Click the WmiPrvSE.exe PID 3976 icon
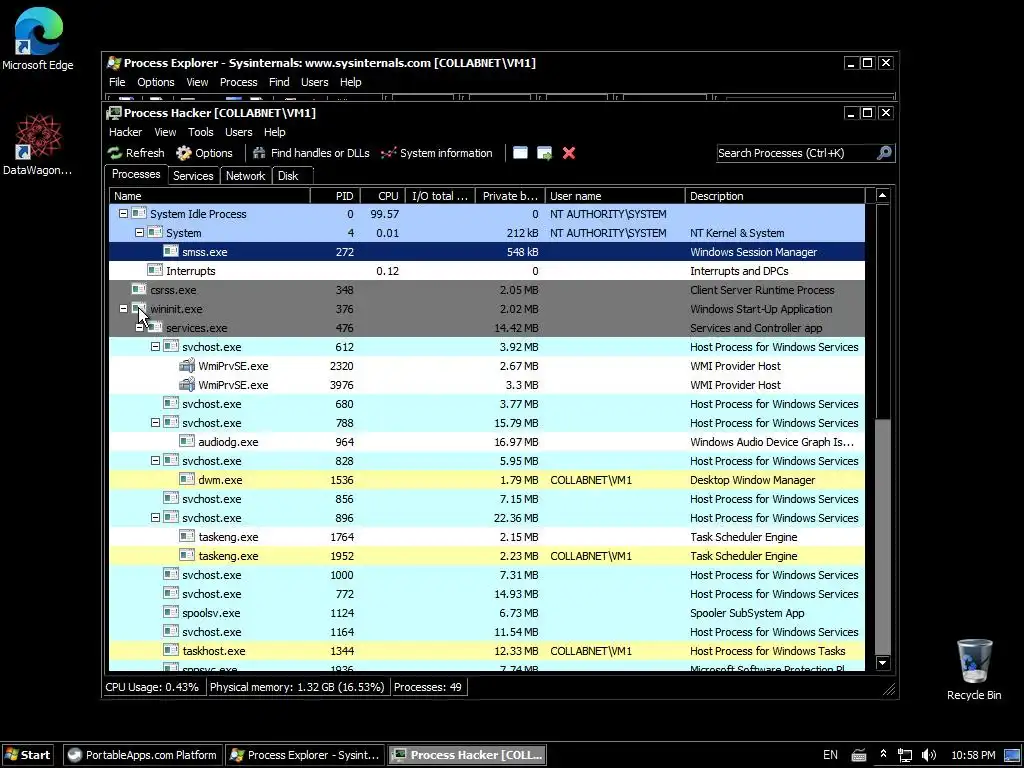Image resolution: width=1024 pixels, height=768 pixels. pyautogui.click(x=187, y=385)
